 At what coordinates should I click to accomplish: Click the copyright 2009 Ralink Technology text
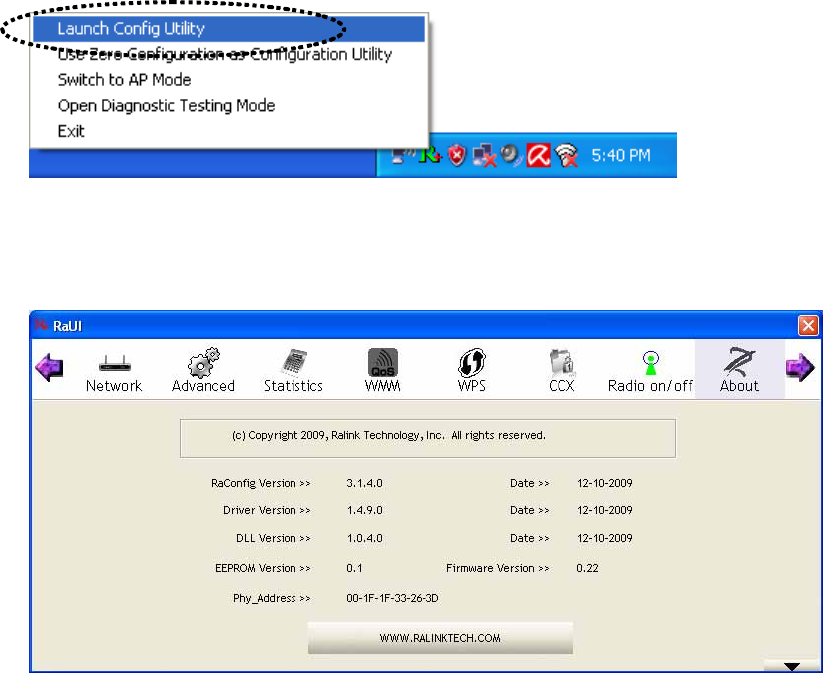click(x=388, y=436)
